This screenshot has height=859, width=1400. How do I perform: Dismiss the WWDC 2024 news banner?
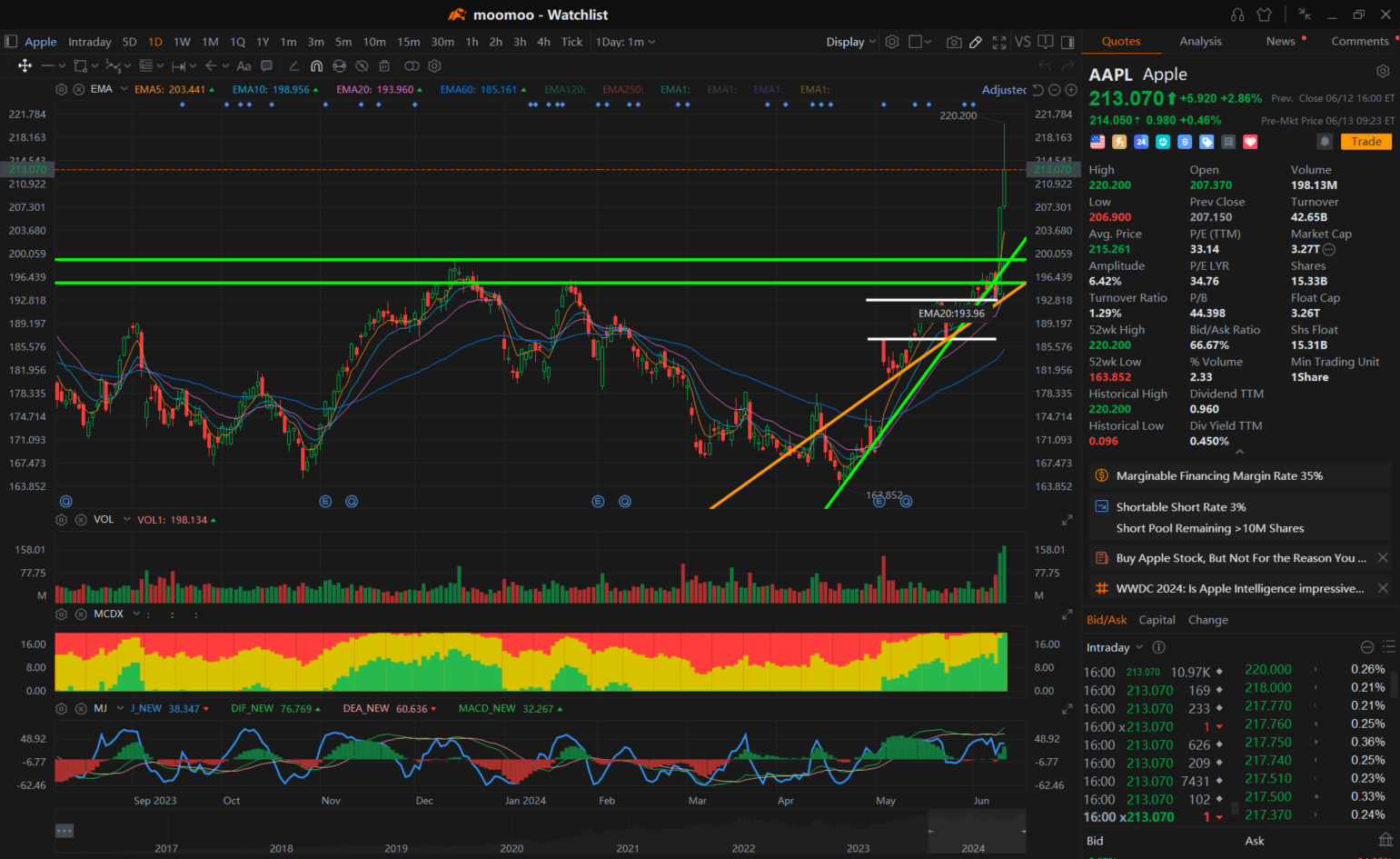click(1383, 588)
